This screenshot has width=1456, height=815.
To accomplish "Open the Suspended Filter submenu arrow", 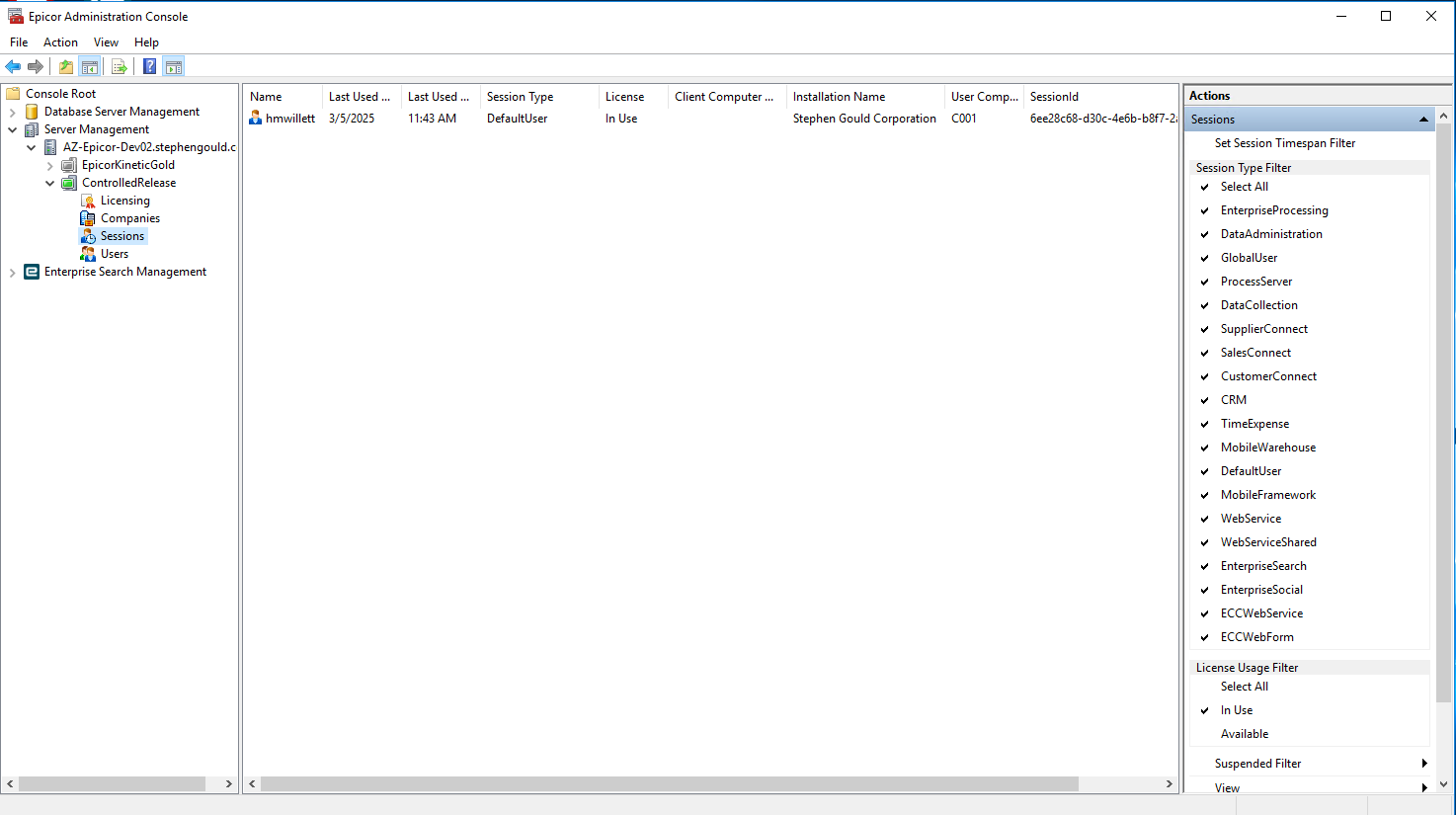I will (1423, 764).
